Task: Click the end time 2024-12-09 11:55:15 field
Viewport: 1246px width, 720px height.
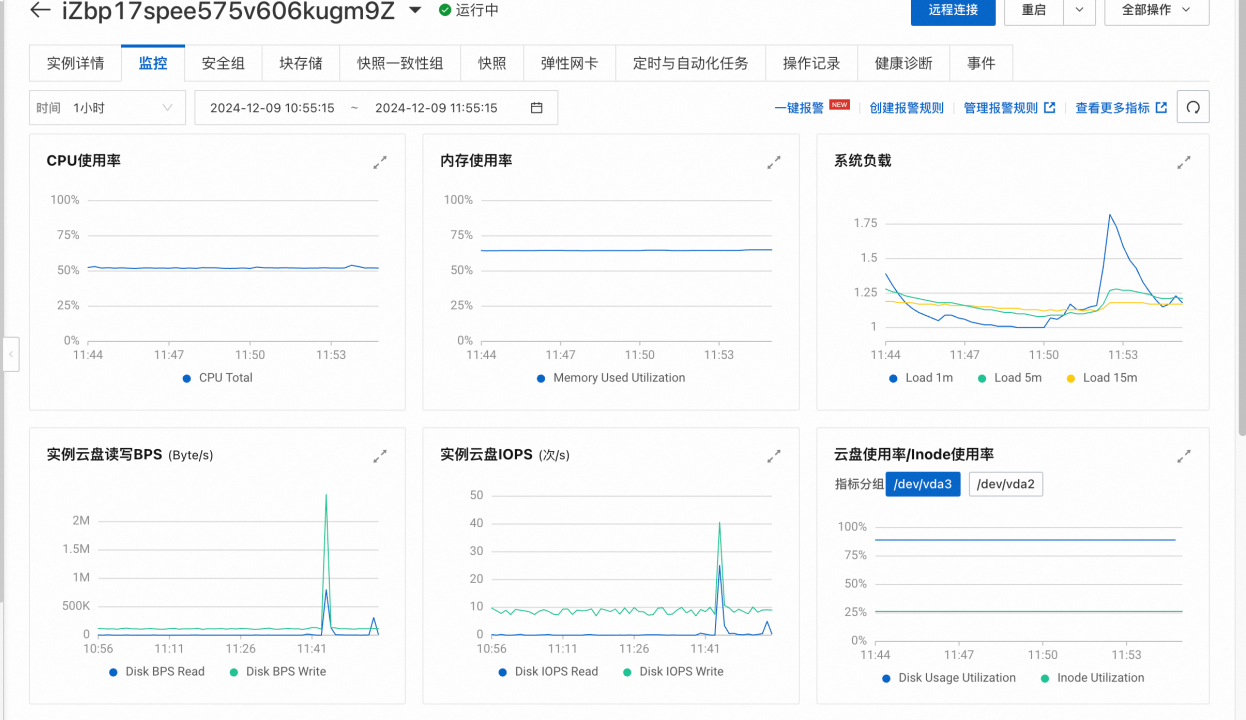Action: (436, 108)
